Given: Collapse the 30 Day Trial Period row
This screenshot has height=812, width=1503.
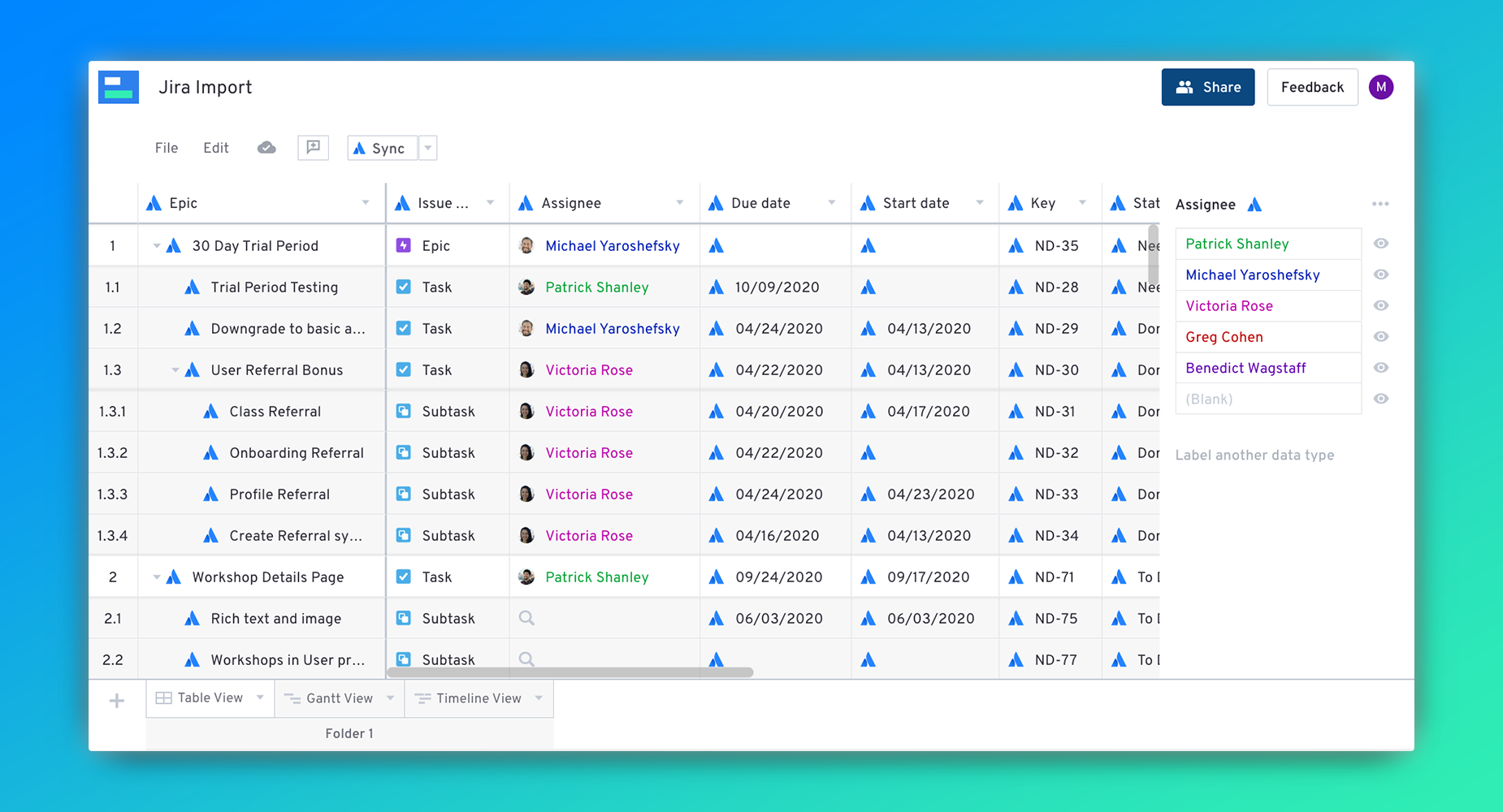Looking at the screenshot, I should [x=156, y=246].
